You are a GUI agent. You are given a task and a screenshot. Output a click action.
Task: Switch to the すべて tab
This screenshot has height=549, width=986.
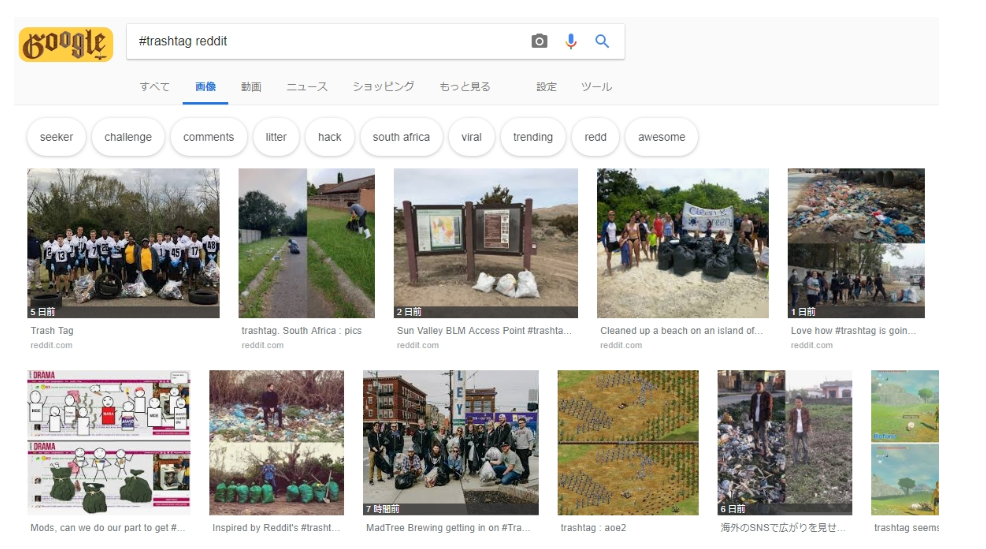click(x=154, y=87)
